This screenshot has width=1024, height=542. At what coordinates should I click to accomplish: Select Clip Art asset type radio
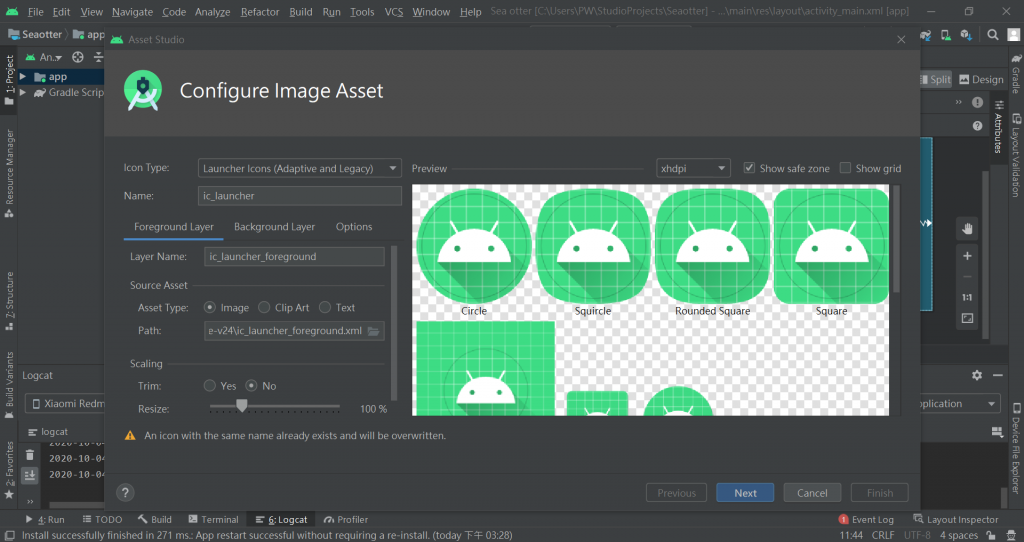pyautogui.click(x=264, y=307)
